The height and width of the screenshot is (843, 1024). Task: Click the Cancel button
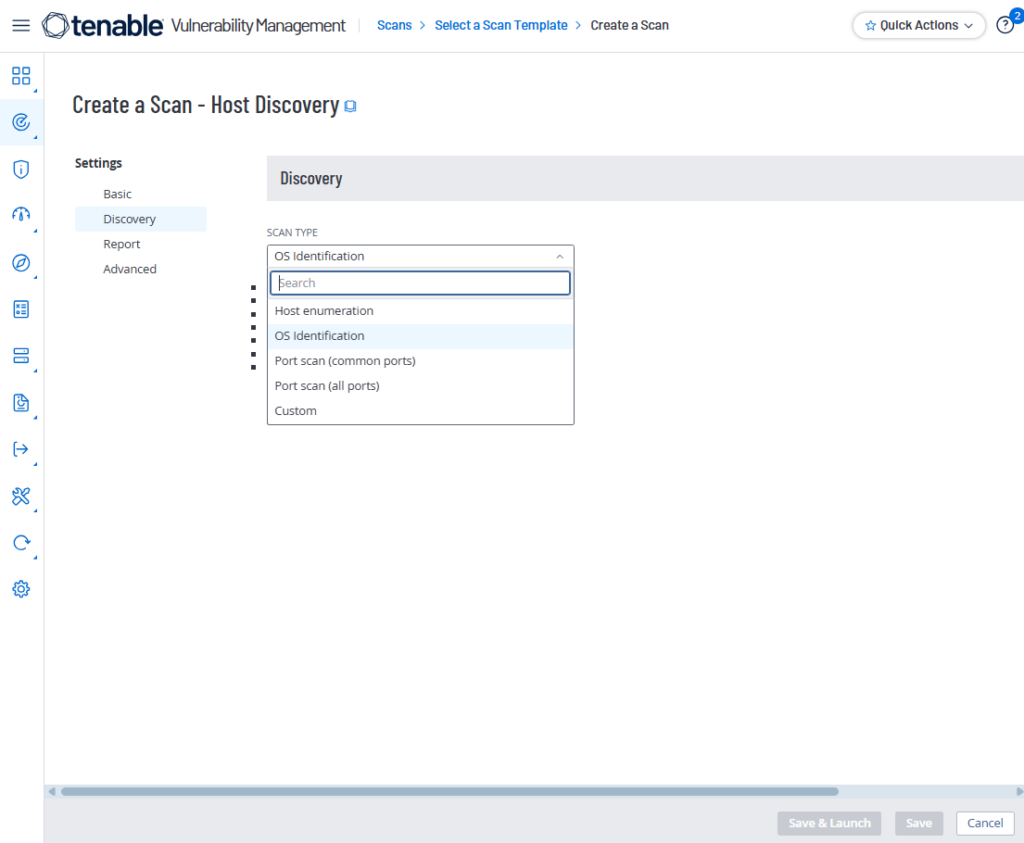pos(985,823)
